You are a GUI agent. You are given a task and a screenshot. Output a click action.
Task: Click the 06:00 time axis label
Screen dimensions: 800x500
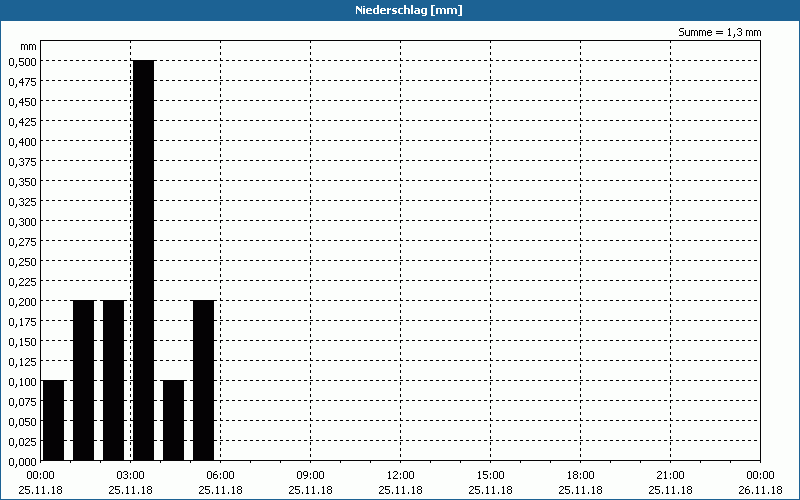pyautogui.click(x=220, y=476)
